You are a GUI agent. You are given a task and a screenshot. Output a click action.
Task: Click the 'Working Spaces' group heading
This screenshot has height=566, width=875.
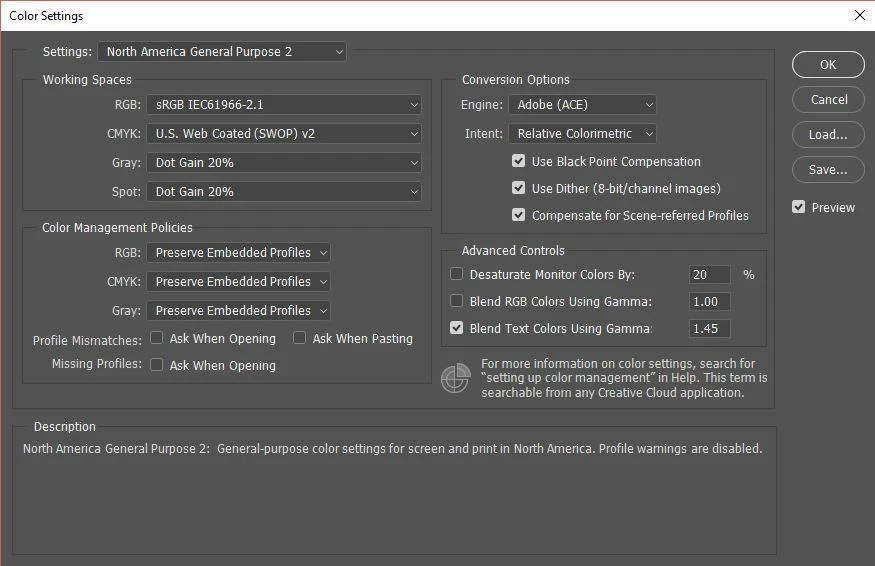87,80
